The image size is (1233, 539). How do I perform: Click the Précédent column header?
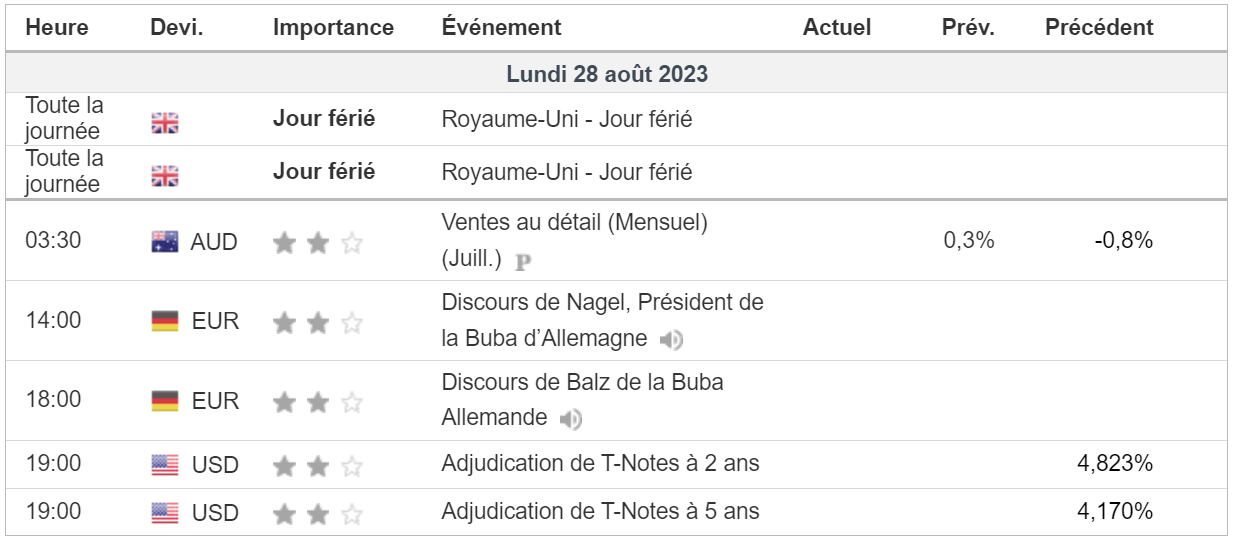(x=1099, y=28)
